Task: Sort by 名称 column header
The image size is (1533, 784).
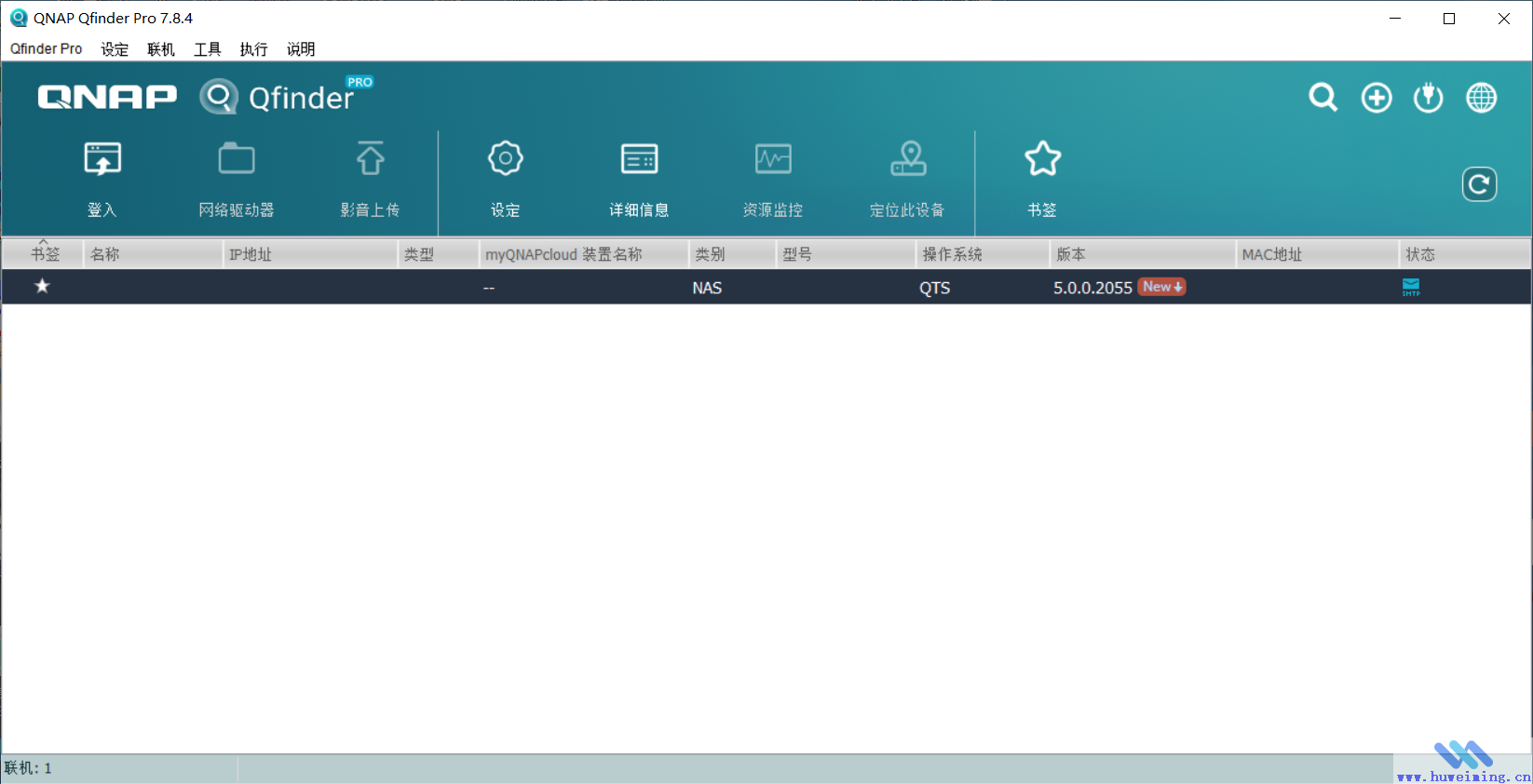Action: [x=153, y=254]
